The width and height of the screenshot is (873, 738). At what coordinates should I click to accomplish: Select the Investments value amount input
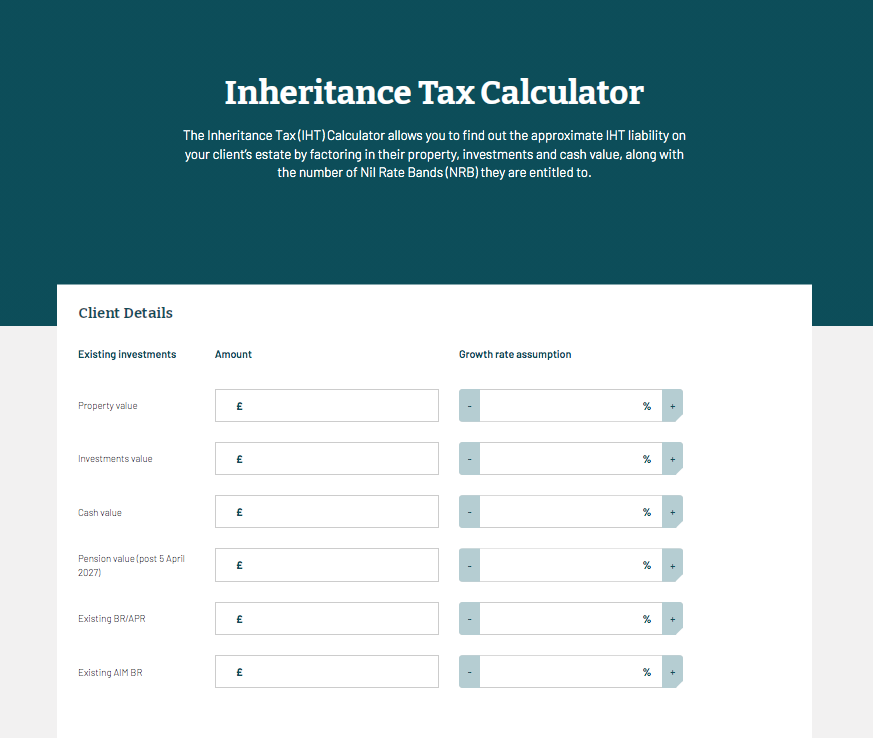(x=335, y=459)
